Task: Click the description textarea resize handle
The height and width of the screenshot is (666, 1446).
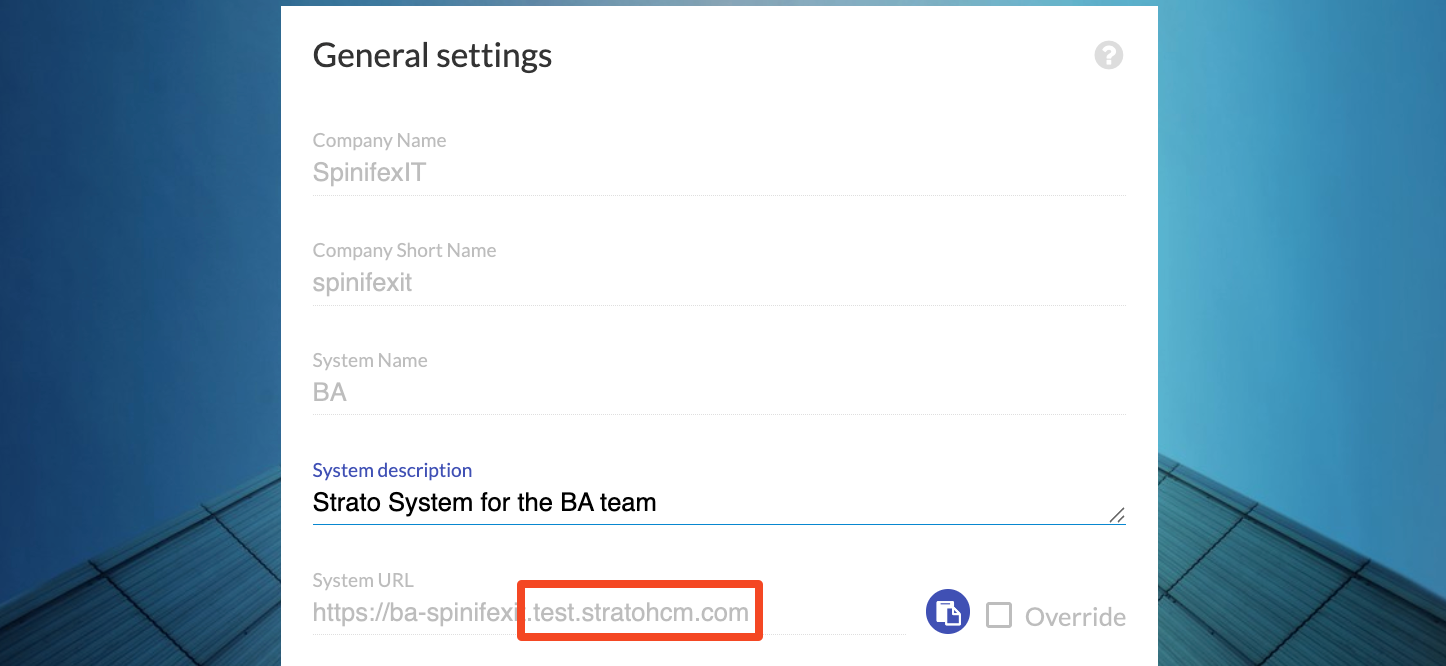Action: click(x=1117, y=515)
